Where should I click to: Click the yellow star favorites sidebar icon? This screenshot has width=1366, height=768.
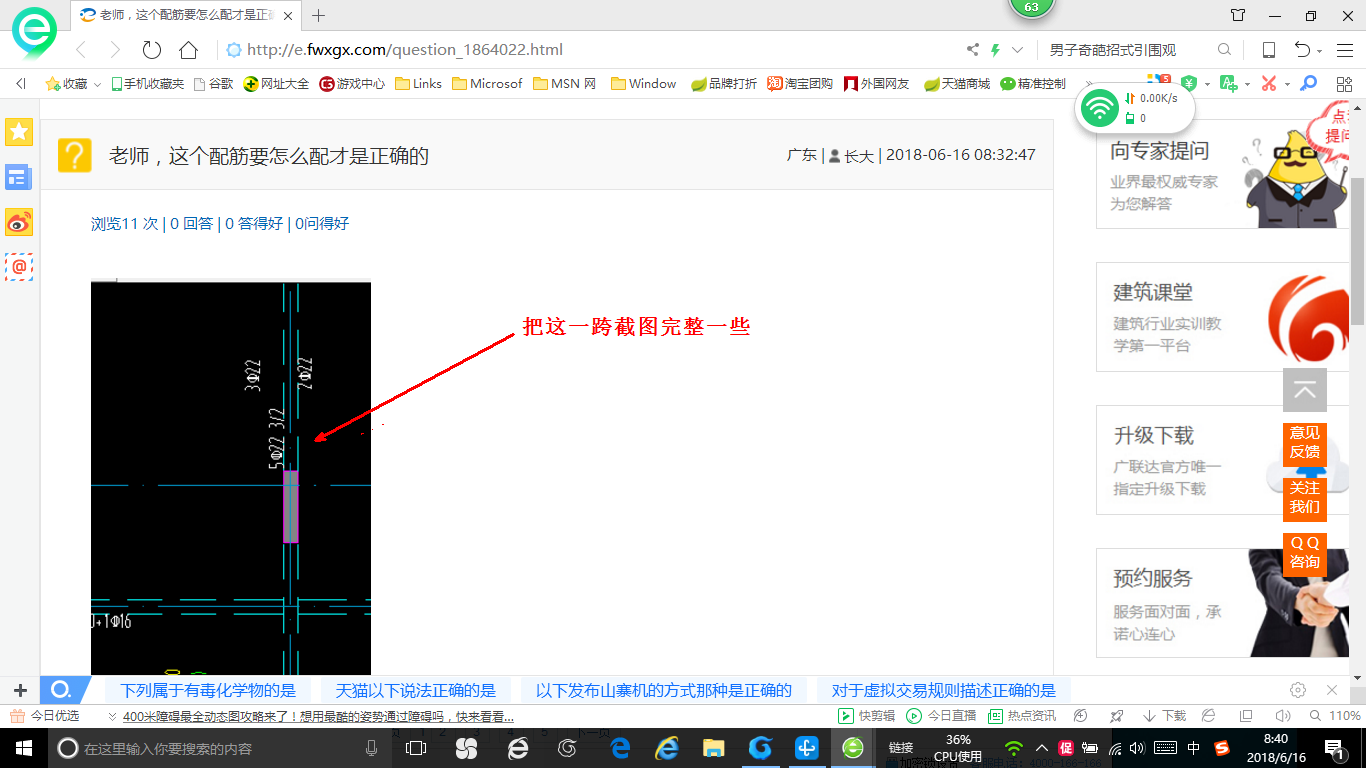coord(19,131)
